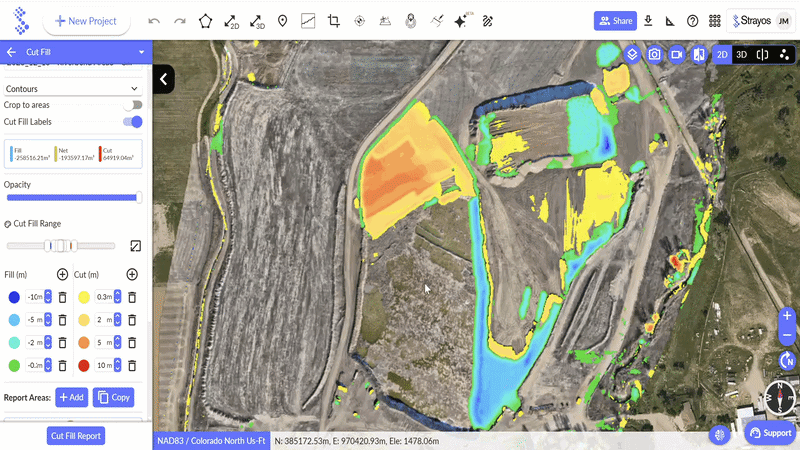800x450 pixels.
Task: Activate the crop tool in toolbar
Action: tap(334, 20)
